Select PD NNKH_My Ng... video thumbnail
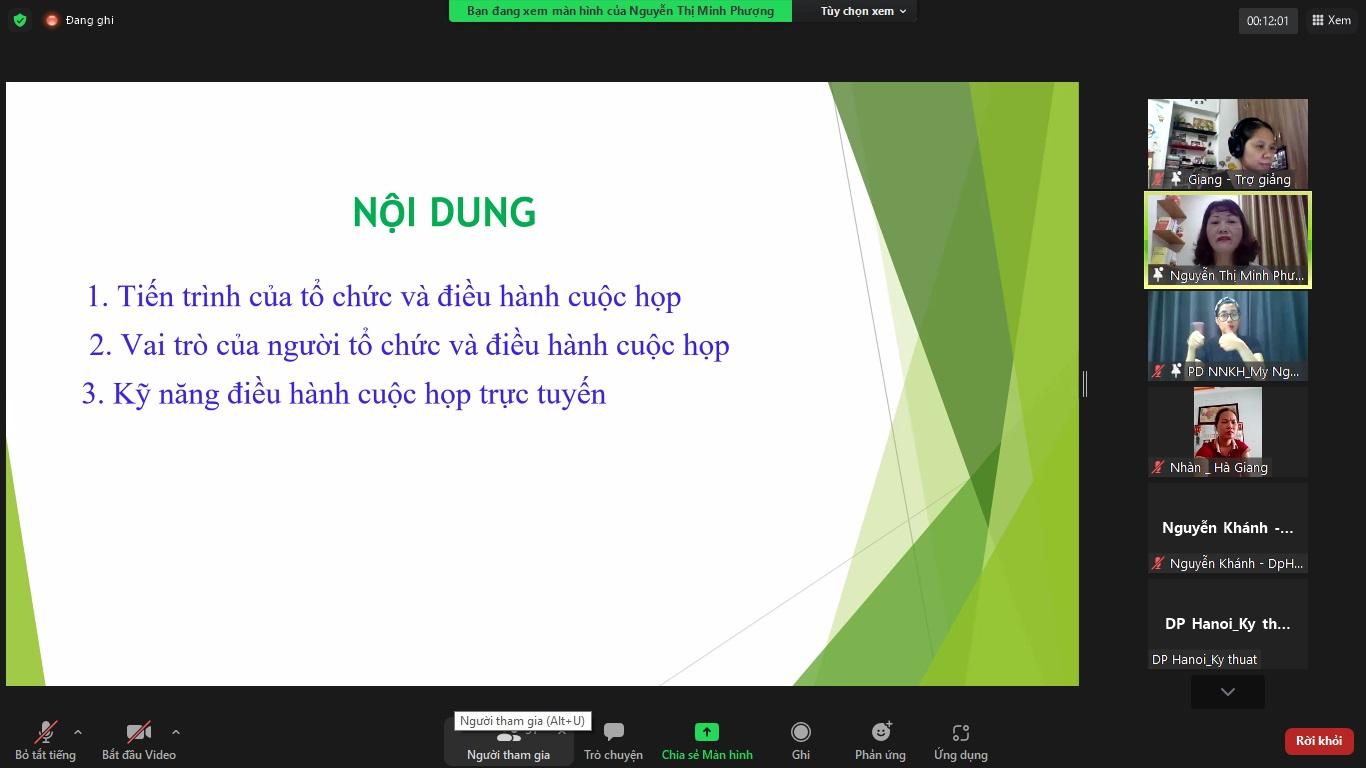The height and width of the screenshot is (768, 1366). coord(1228,336)
